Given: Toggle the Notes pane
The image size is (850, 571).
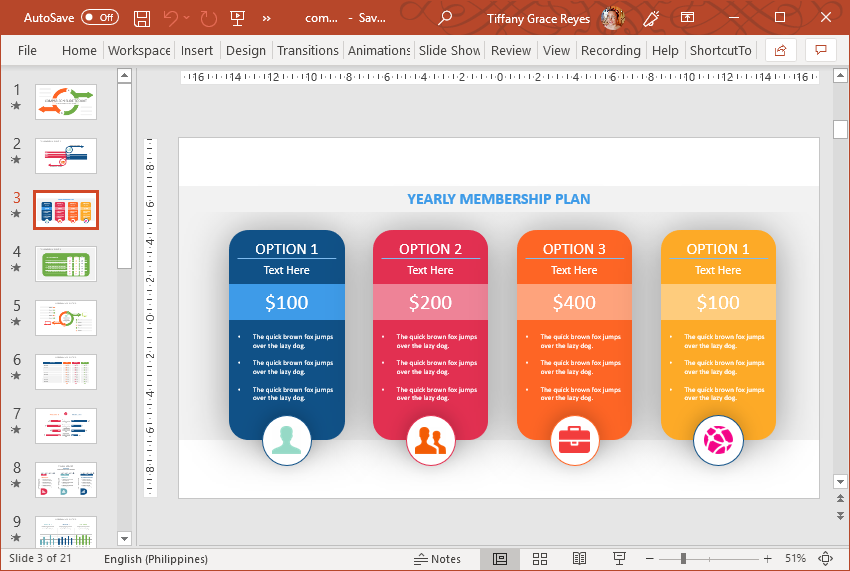Looking at the screenshot, I should click(438, 559).
